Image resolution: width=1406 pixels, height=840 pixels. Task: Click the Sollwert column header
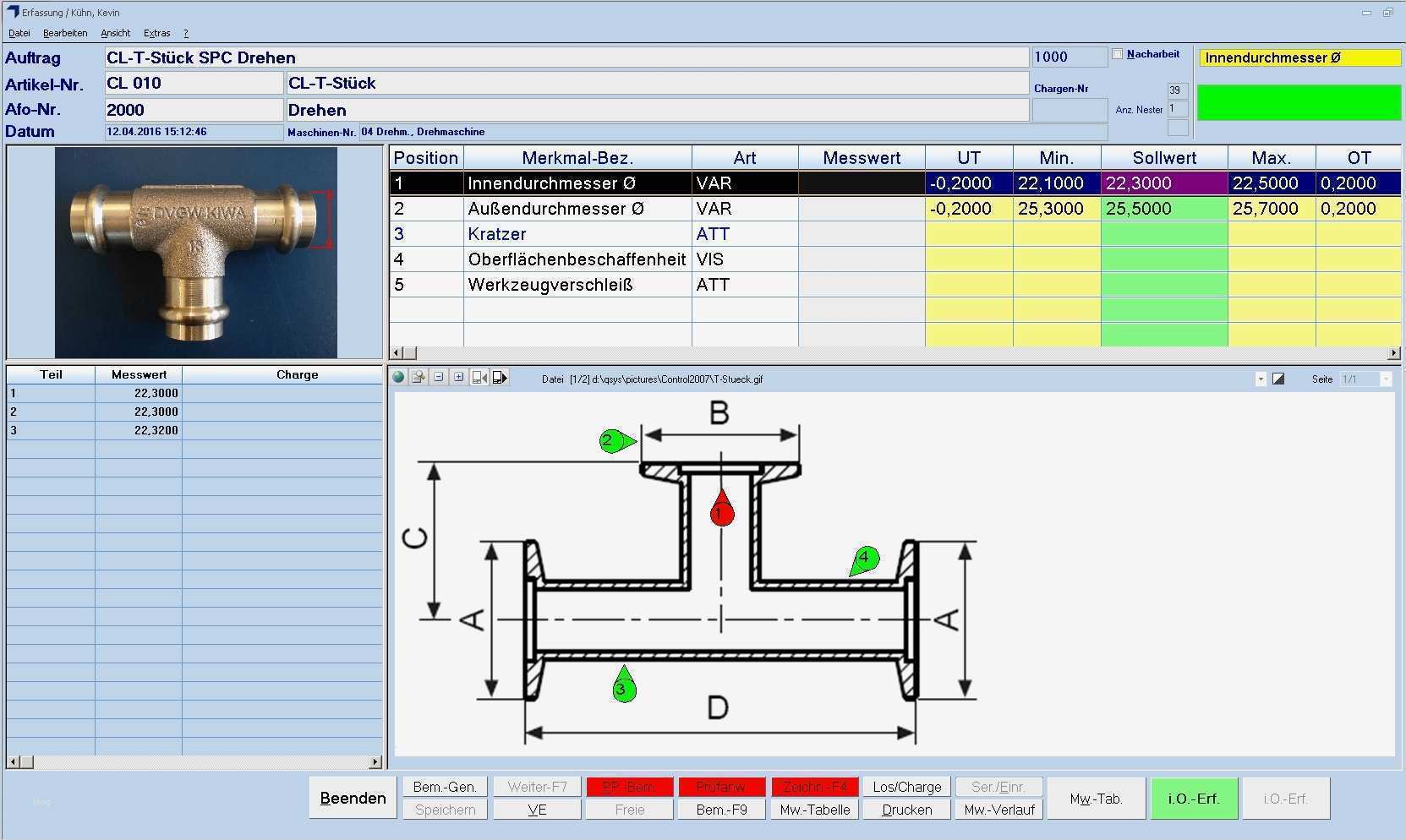(1164, 158)
